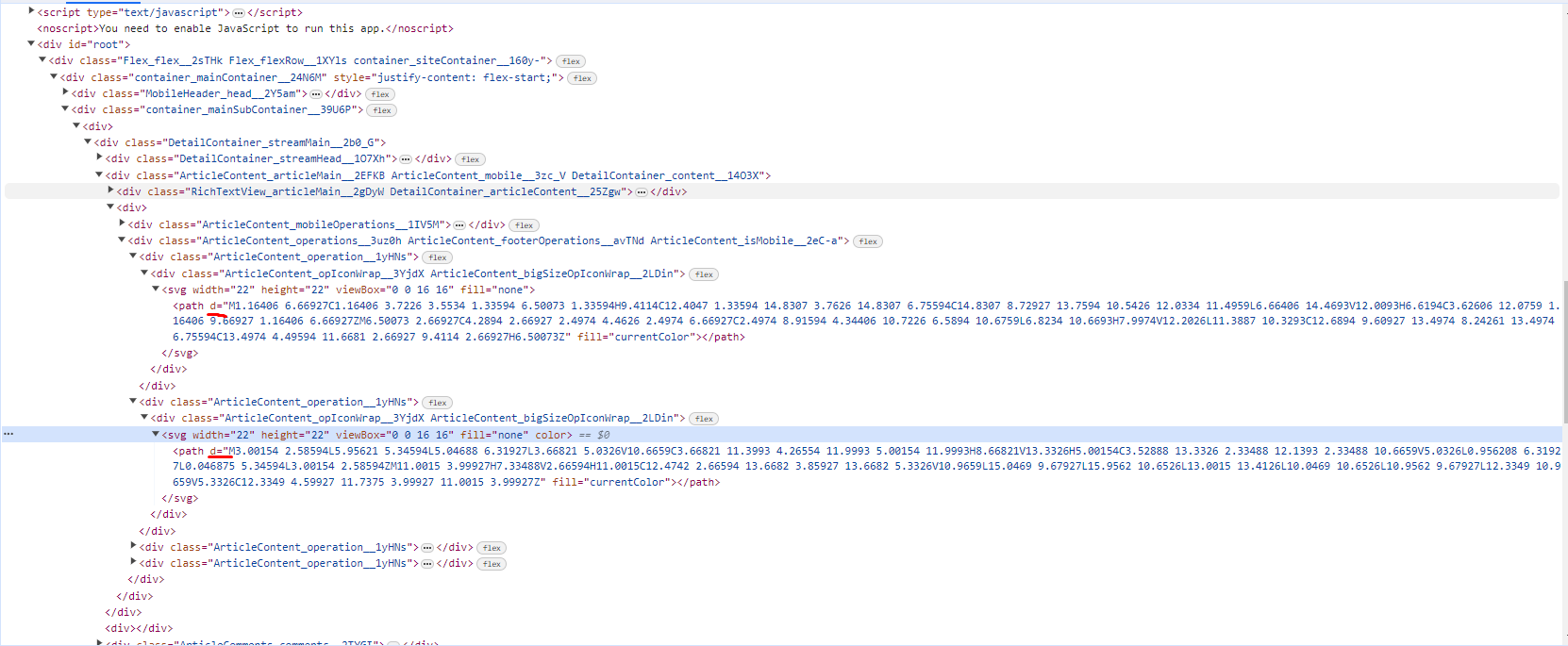This screenshot has height=646, width=1568.
Task: Click the ellipsis in RichTextView_articleMain row
Action: pos(642,192)
